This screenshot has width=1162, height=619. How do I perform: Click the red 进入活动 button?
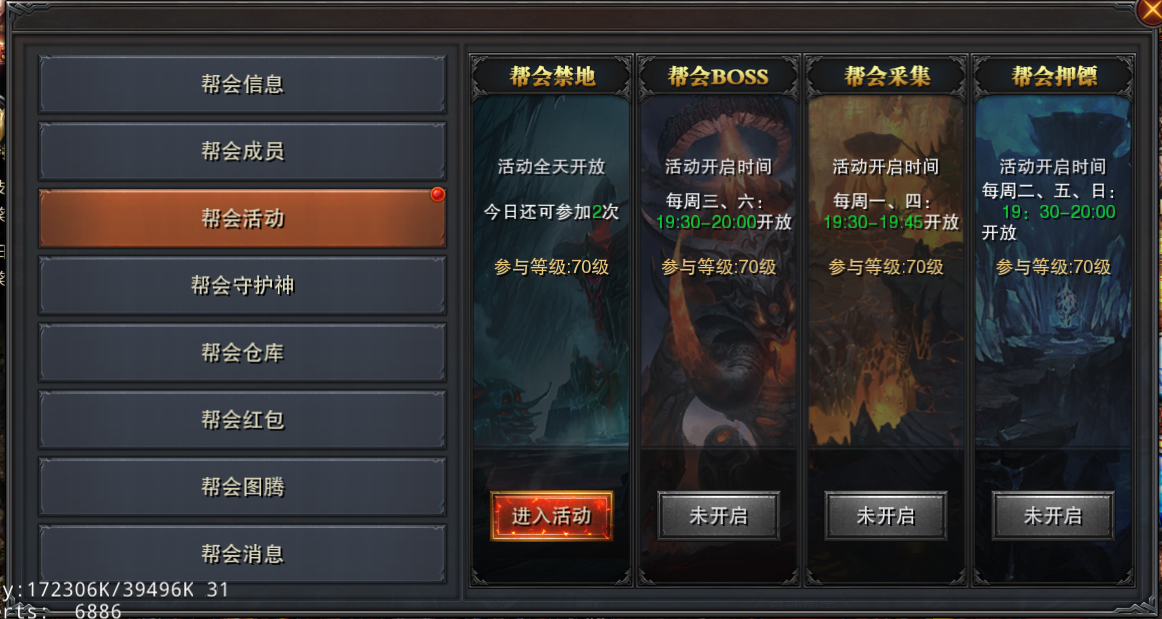(551, 516)
